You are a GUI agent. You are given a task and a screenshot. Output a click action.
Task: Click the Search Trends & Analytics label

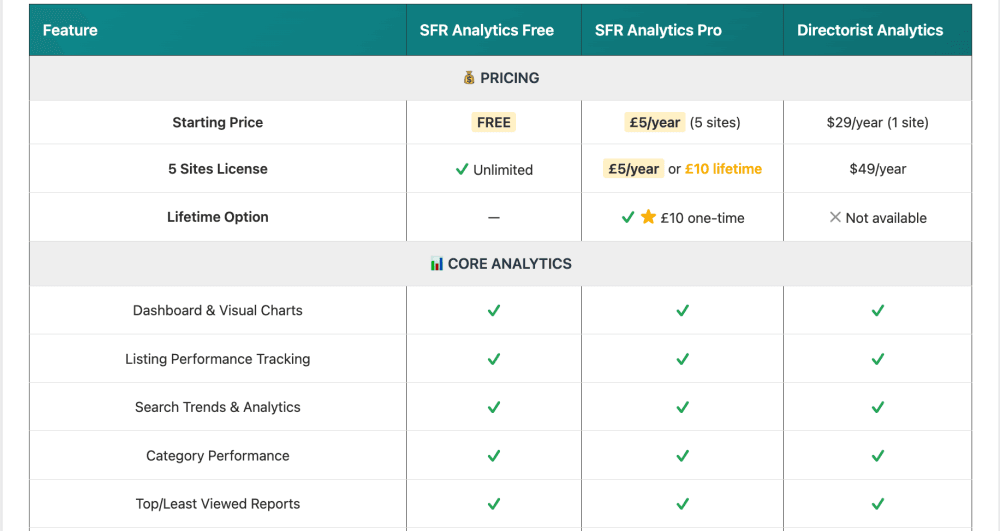click(217, 407)
